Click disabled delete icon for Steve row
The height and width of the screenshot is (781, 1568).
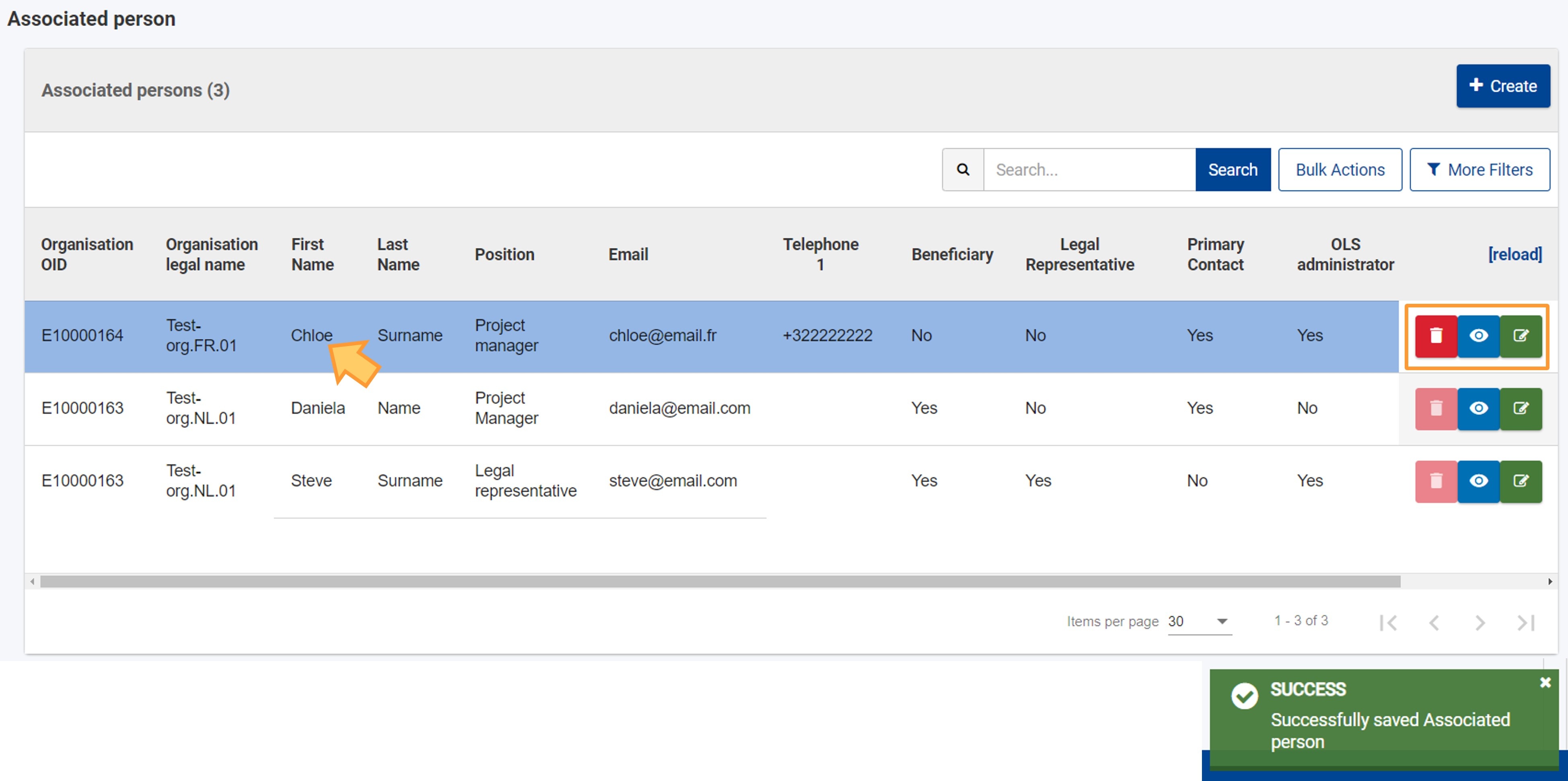[x=1436, y=482]
